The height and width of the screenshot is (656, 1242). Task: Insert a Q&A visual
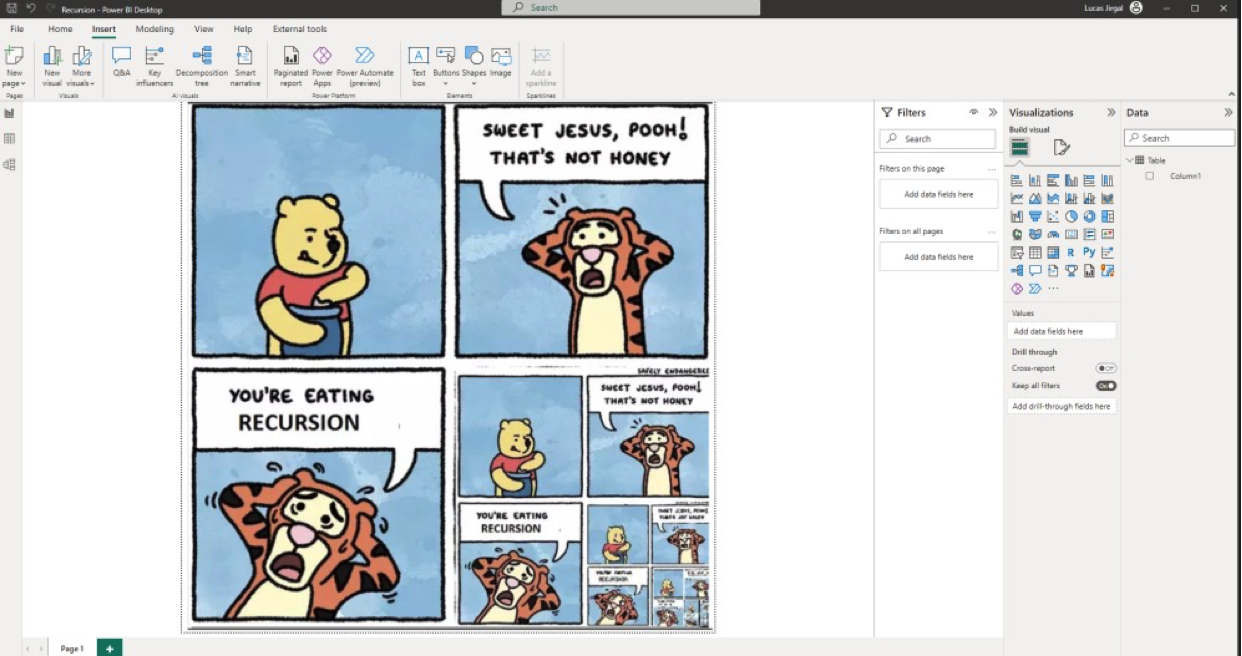pyautogui.click(x=120, y=62)
